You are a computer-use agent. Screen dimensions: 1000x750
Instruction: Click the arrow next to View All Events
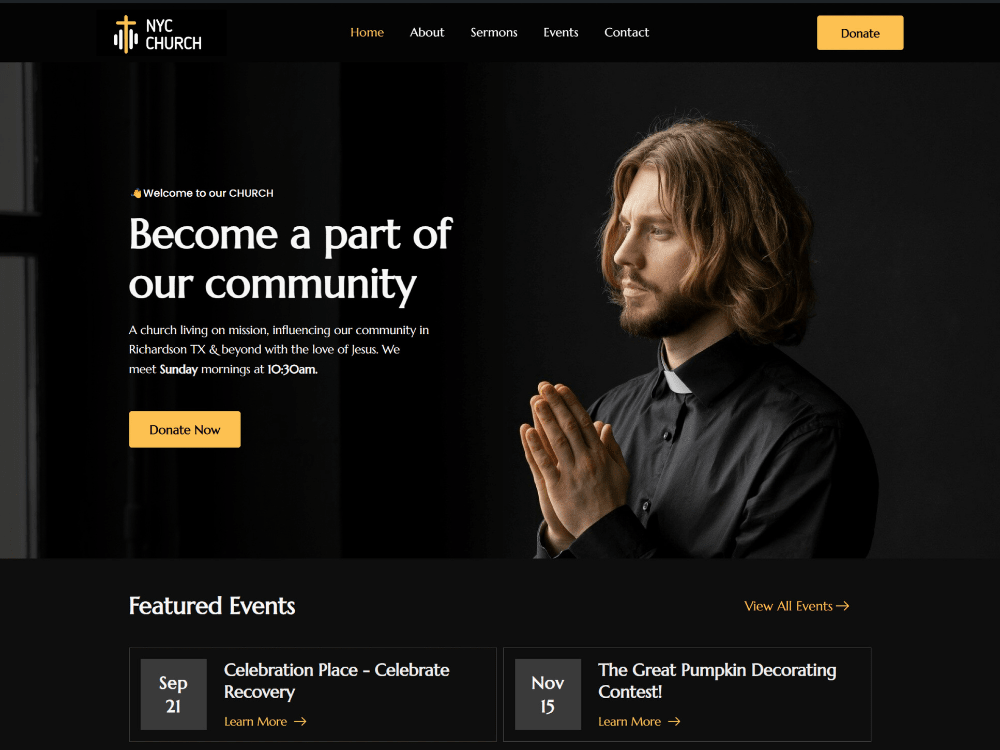click(x=842, y=606)
